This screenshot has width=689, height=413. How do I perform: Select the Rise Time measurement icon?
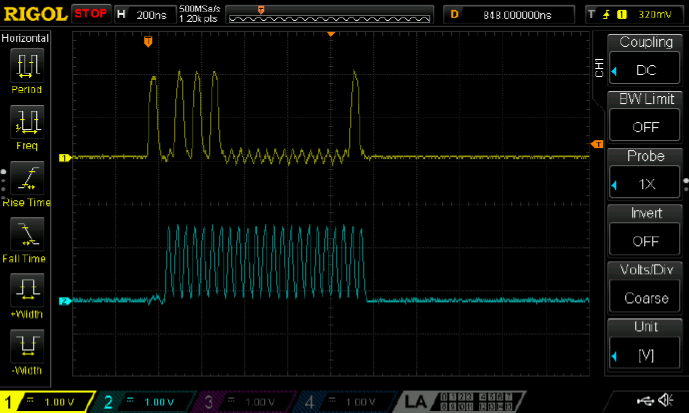pos(27,178)
